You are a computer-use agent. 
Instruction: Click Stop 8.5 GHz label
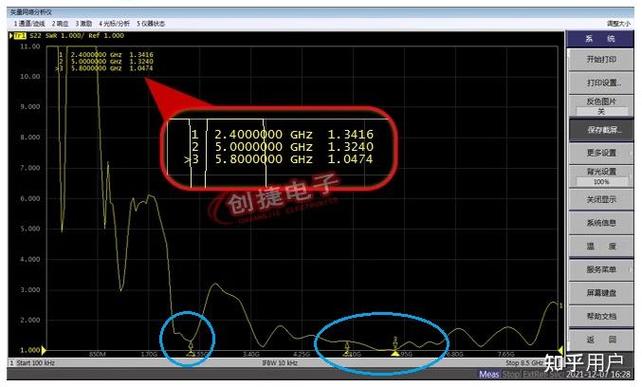click(x=524, y=363)
